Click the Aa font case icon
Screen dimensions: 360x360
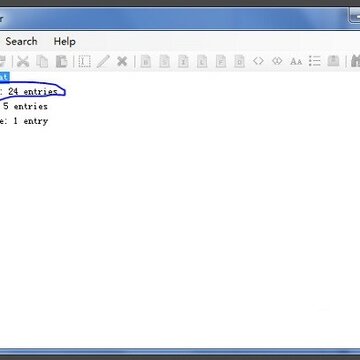pyautogui.click(x=296, y=62)
